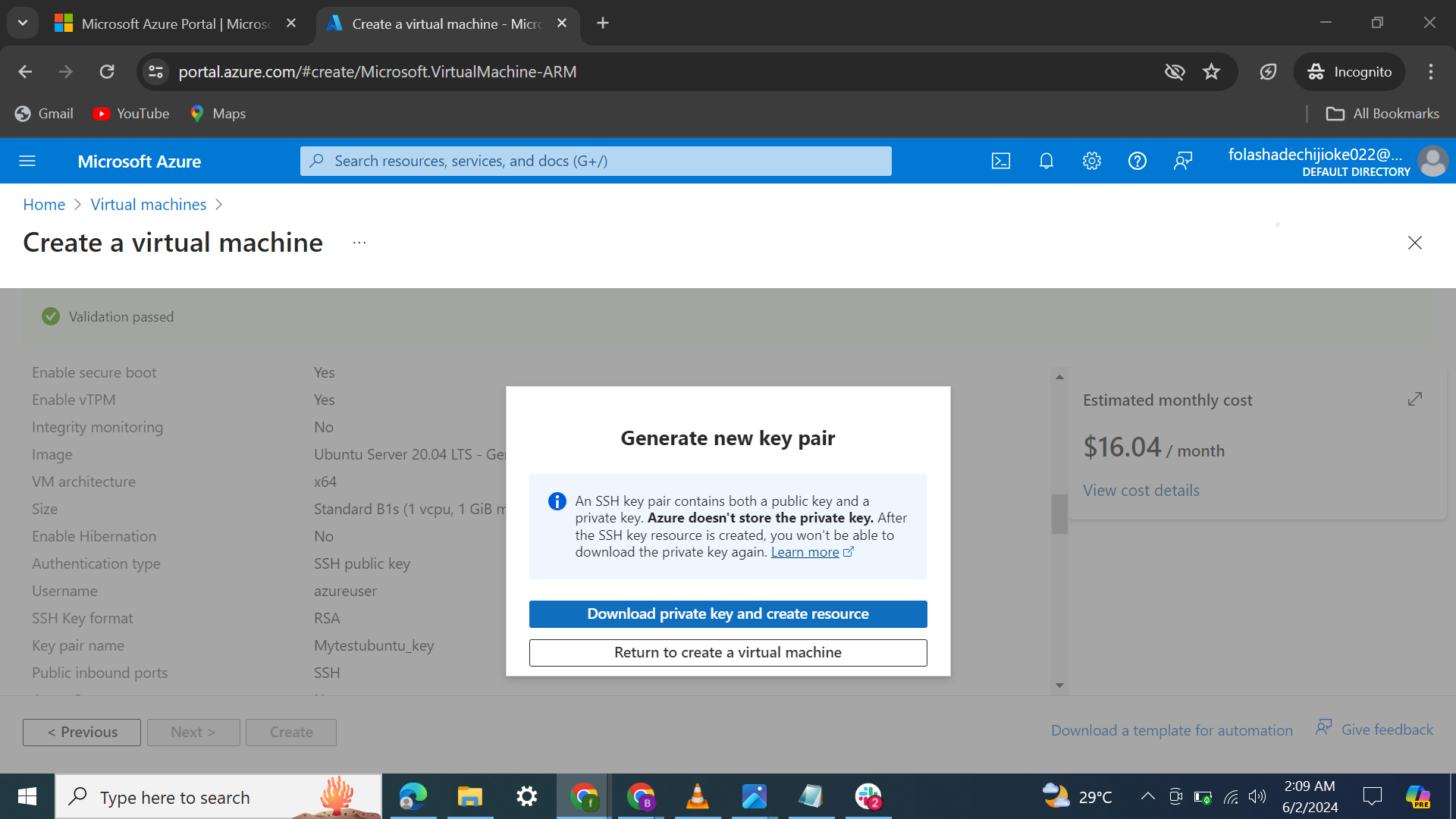Open Virtual machines breadcrumb

(148, 205)
